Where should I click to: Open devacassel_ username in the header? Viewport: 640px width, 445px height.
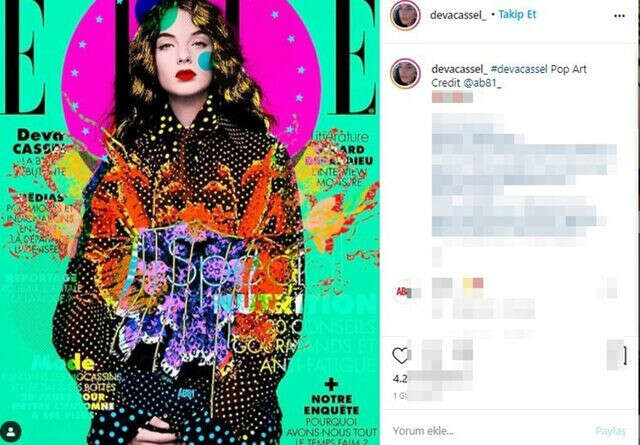coord(458,15)
